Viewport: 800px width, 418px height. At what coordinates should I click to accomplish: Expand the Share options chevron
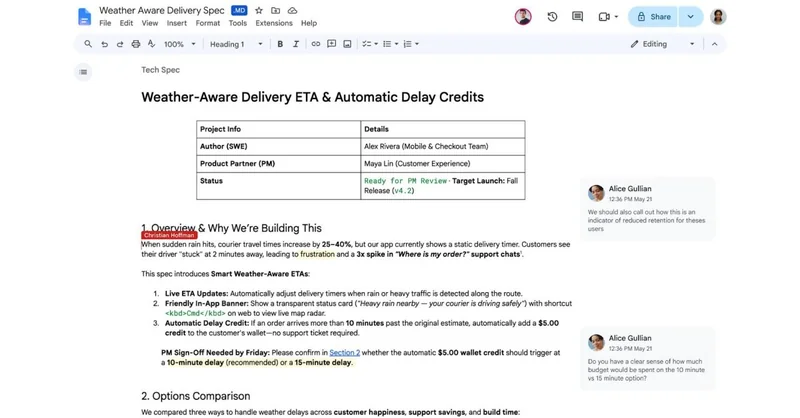point(690,17)
